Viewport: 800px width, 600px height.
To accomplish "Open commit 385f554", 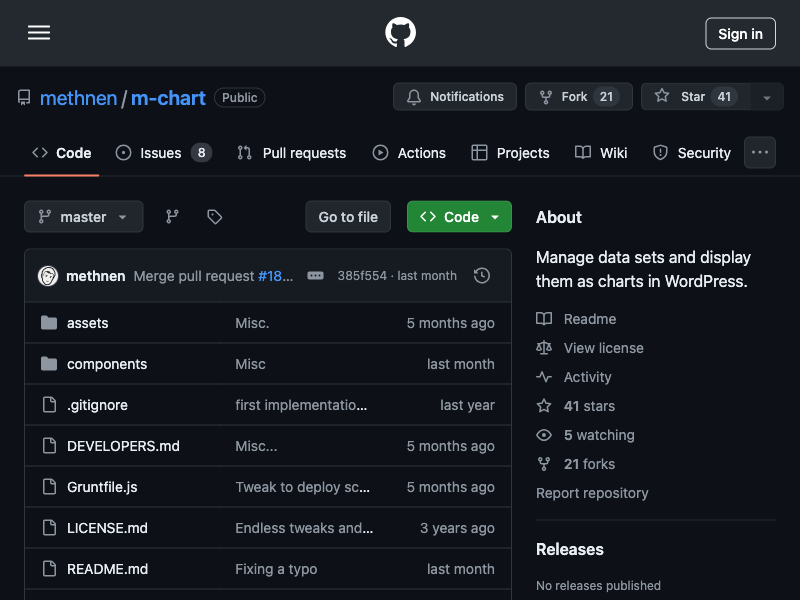I will pos(362,276).
